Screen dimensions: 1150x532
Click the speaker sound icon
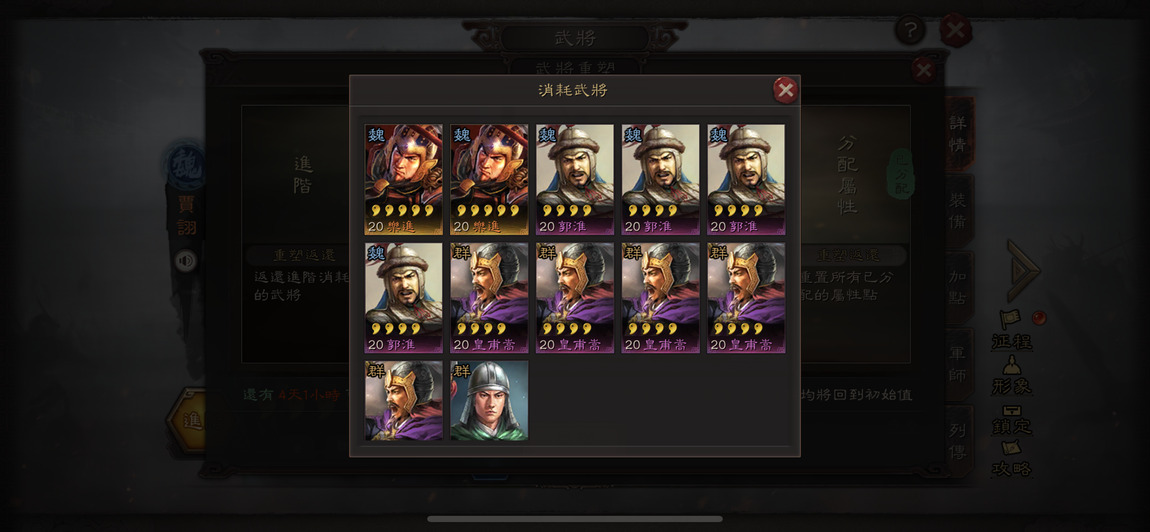186,260
